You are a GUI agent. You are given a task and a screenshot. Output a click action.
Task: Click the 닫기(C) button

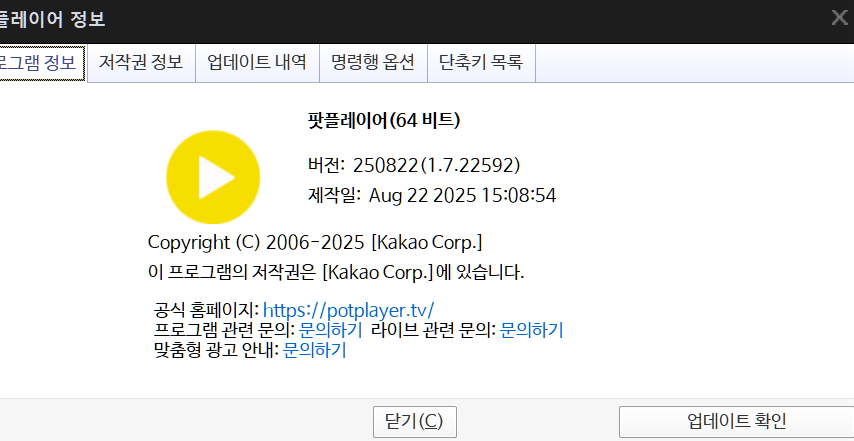[x=414, y=421]
